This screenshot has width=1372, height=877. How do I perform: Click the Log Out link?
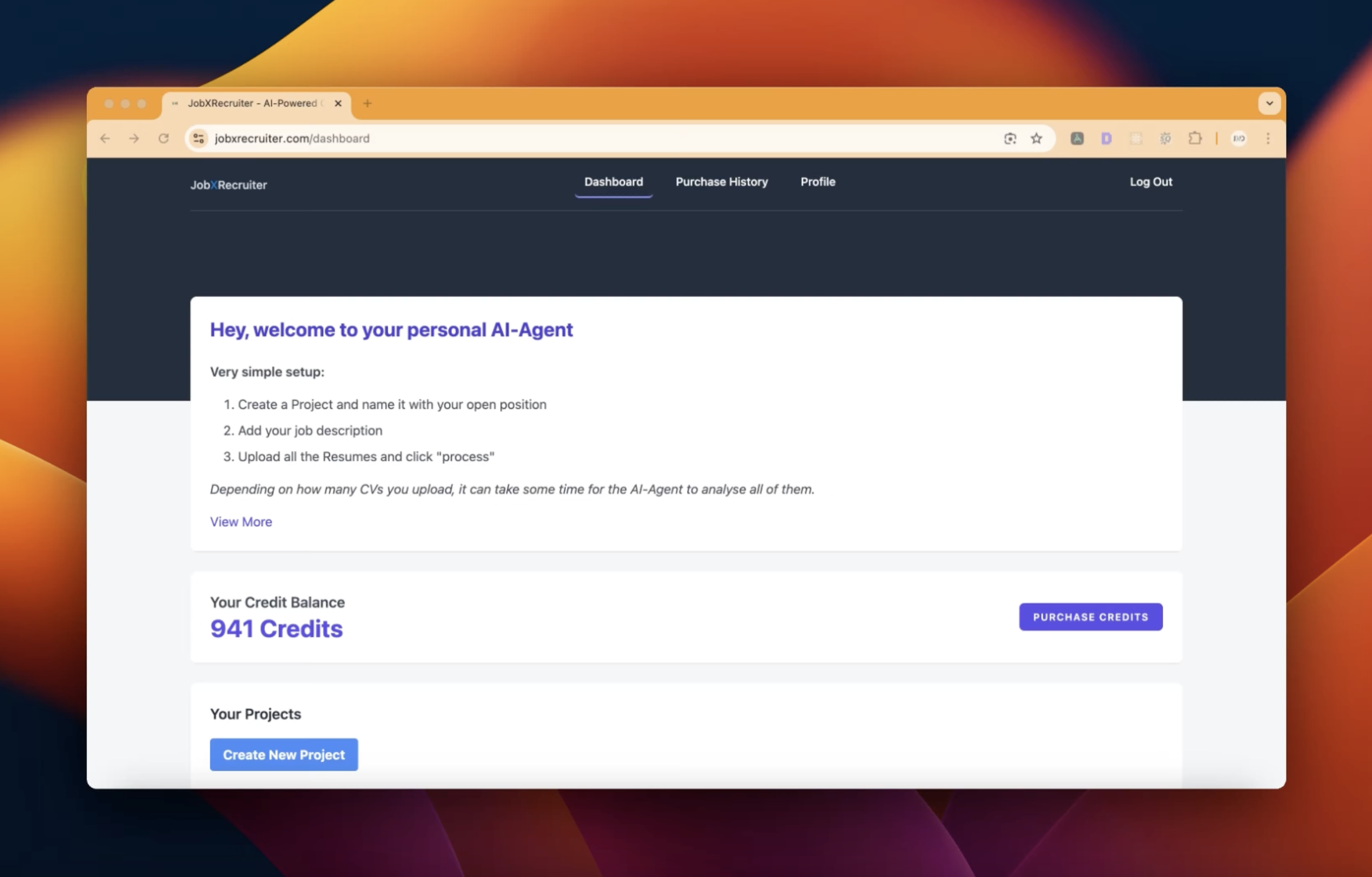(x=1150, y=182)
